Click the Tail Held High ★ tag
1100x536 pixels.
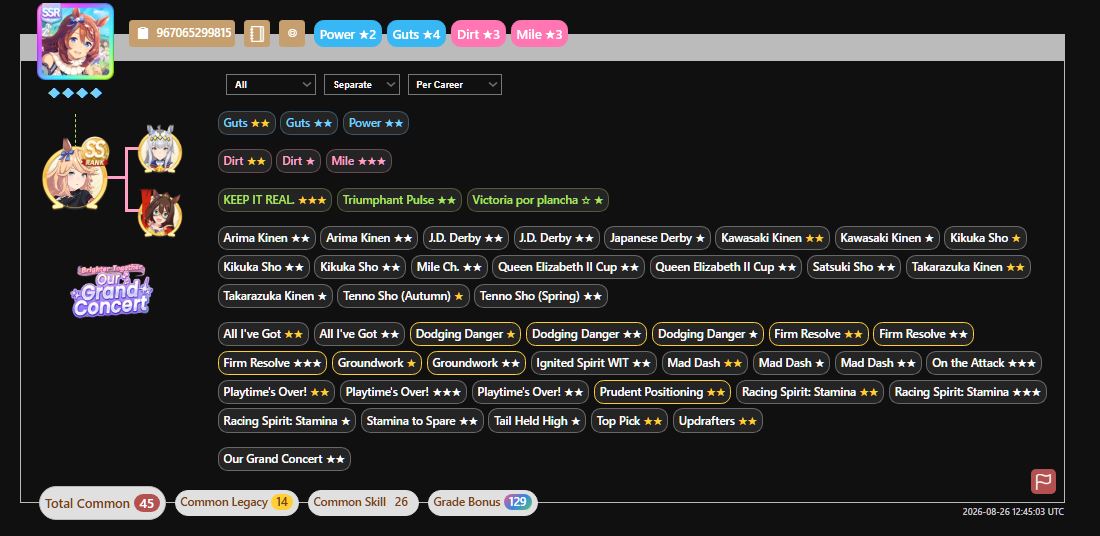537,421
